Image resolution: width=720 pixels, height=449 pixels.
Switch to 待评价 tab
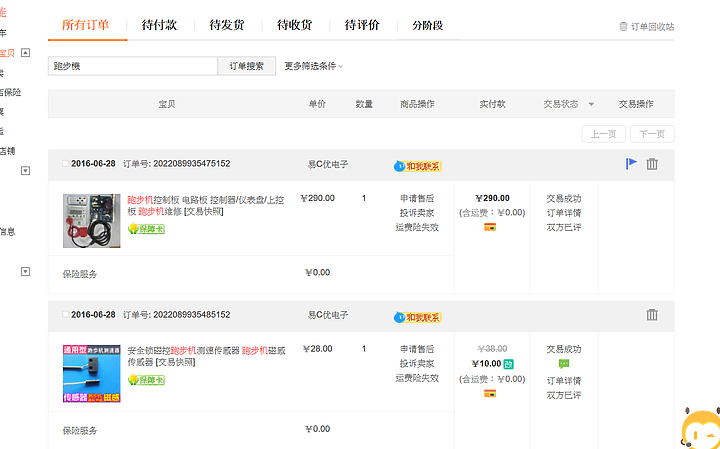click(362, 25)
